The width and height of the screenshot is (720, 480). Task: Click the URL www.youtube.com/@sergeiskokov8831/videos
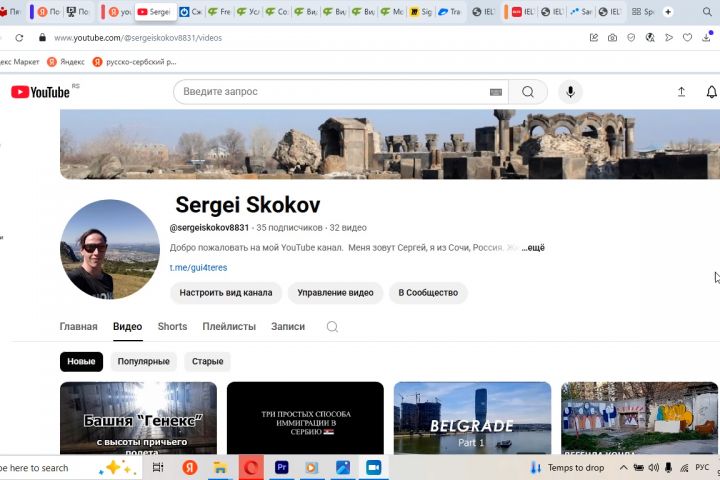(138, 38)
